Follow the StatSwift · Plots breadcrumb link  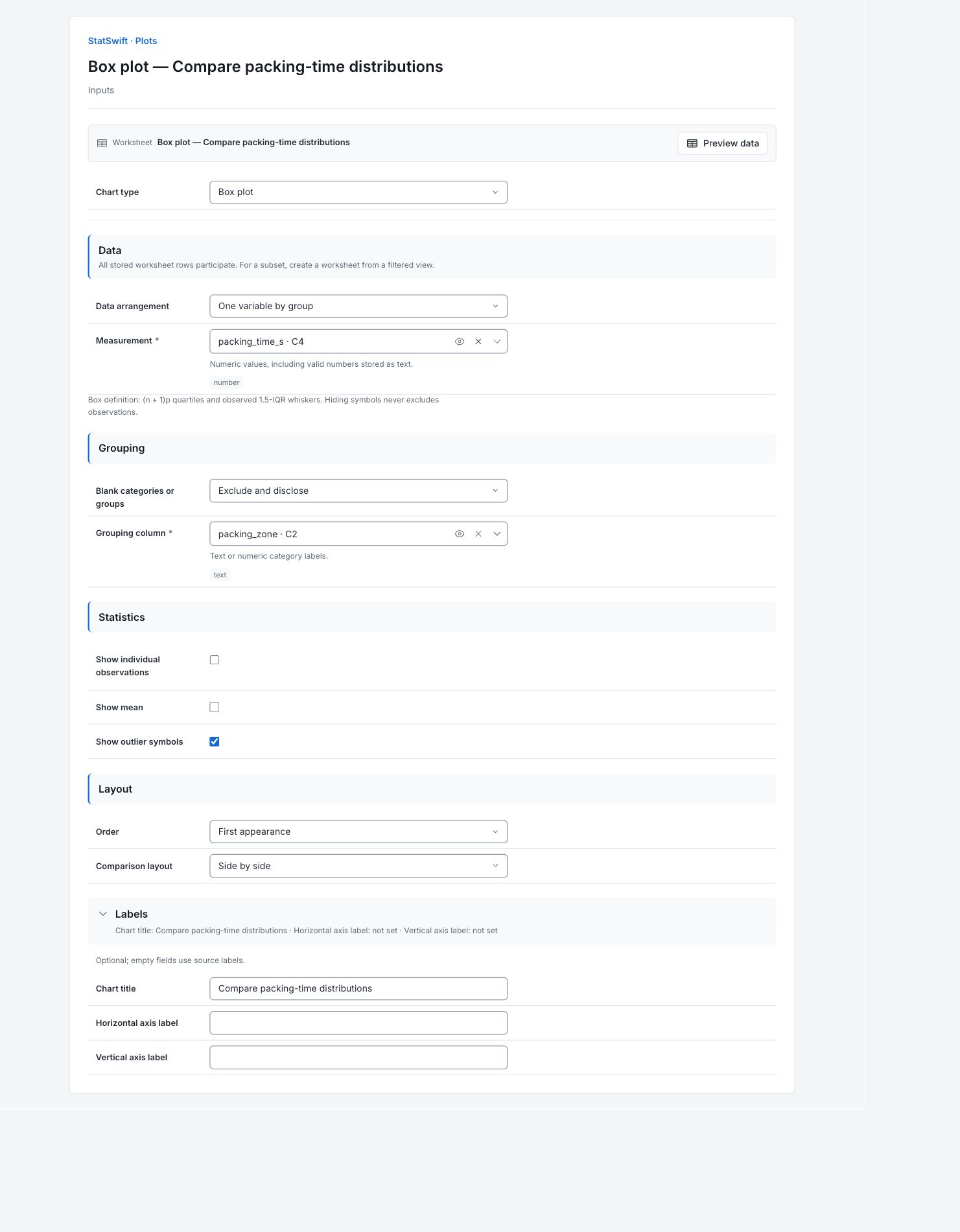click(123, 41)
